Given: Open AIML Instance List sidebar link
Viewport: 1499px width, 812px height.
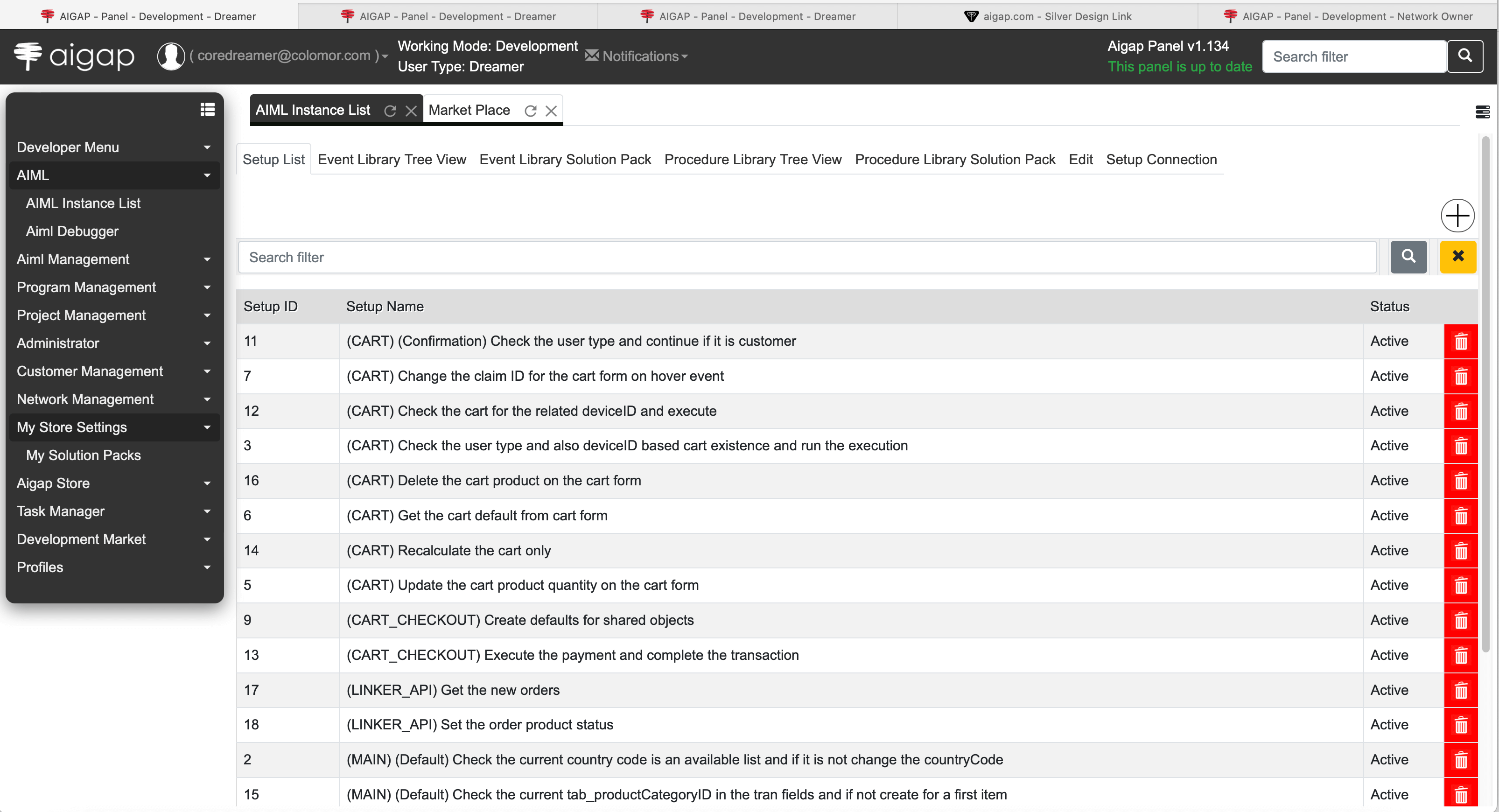Looking at the screenshot, I should coord(83,203).
